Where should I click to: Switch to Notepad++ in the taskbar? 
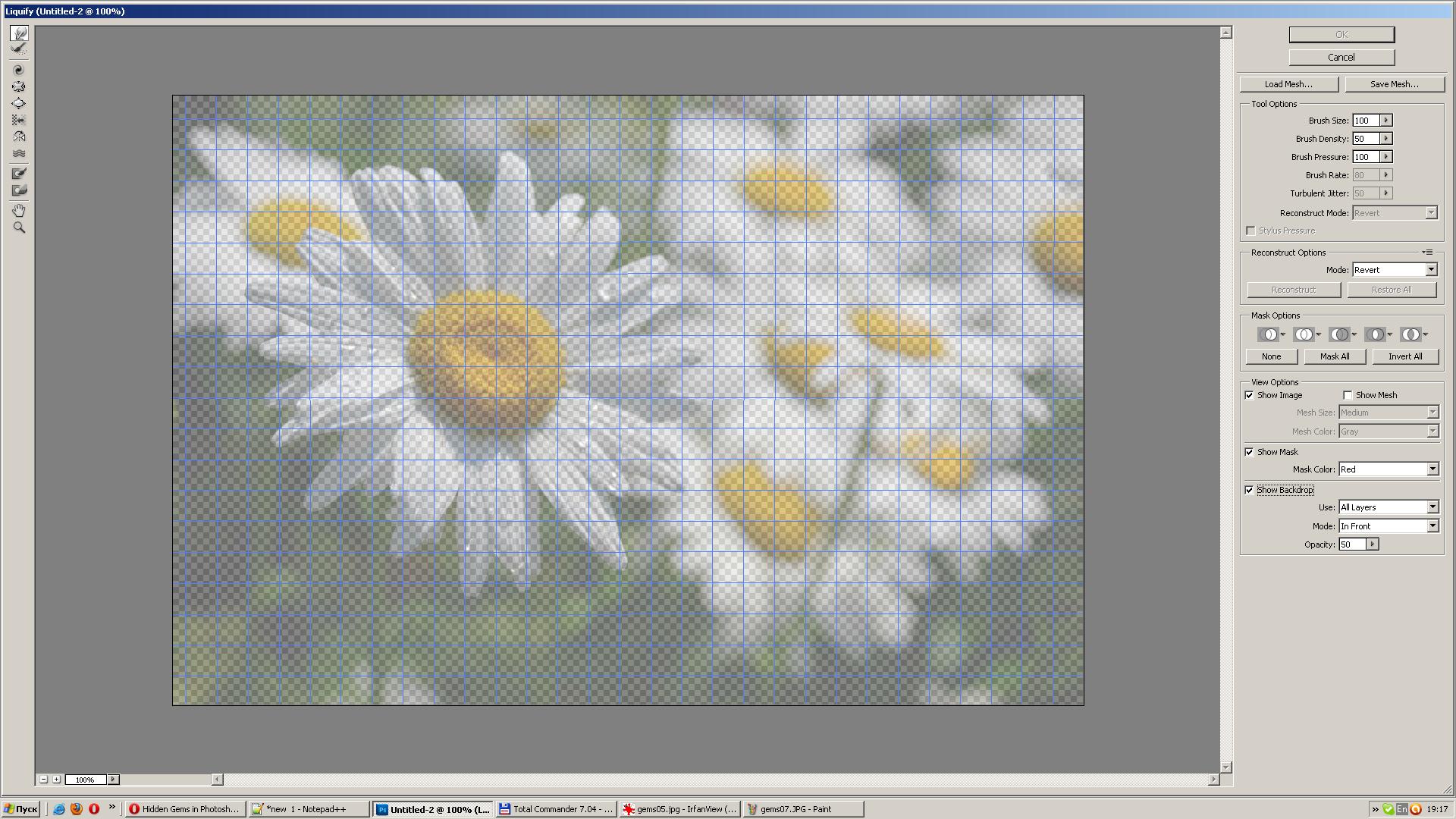pyautogui.click(x=307, y=809)
